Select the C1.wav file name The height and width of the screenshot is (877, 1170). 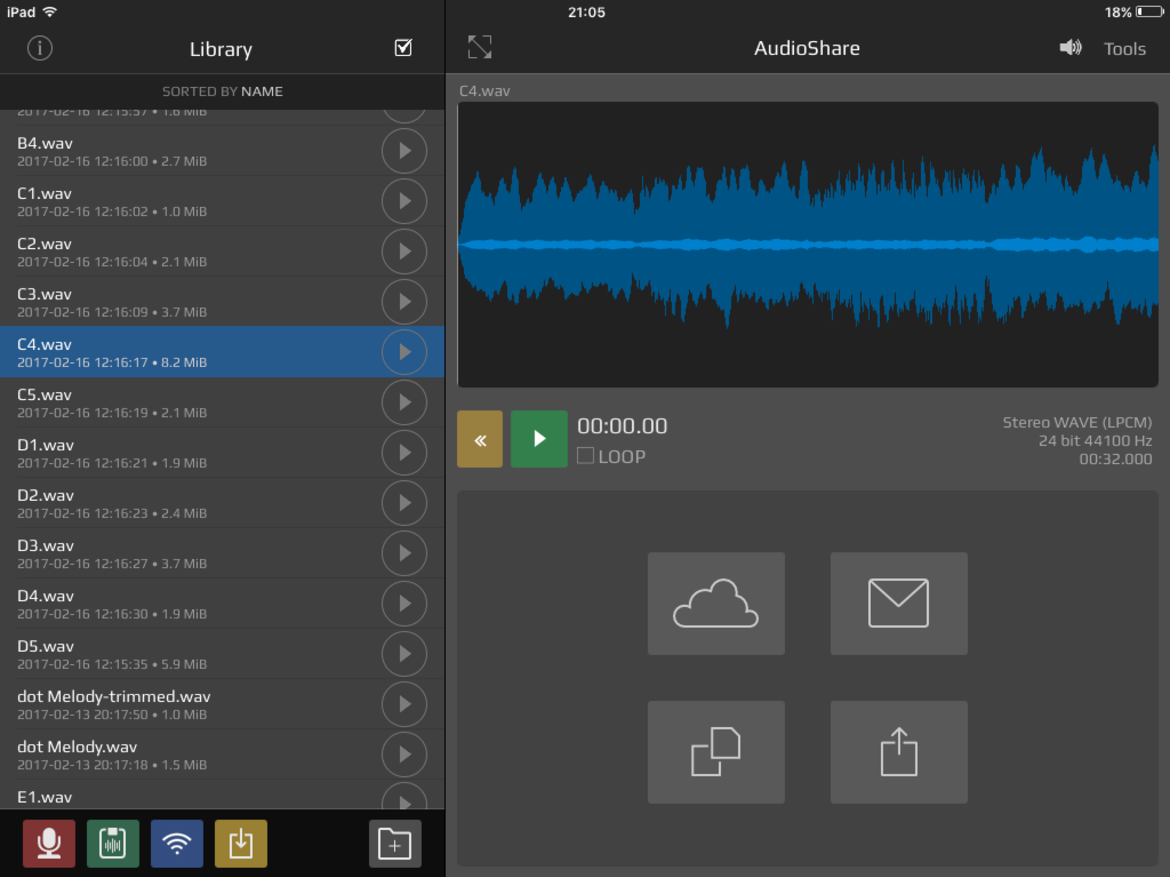pos(45,193)
